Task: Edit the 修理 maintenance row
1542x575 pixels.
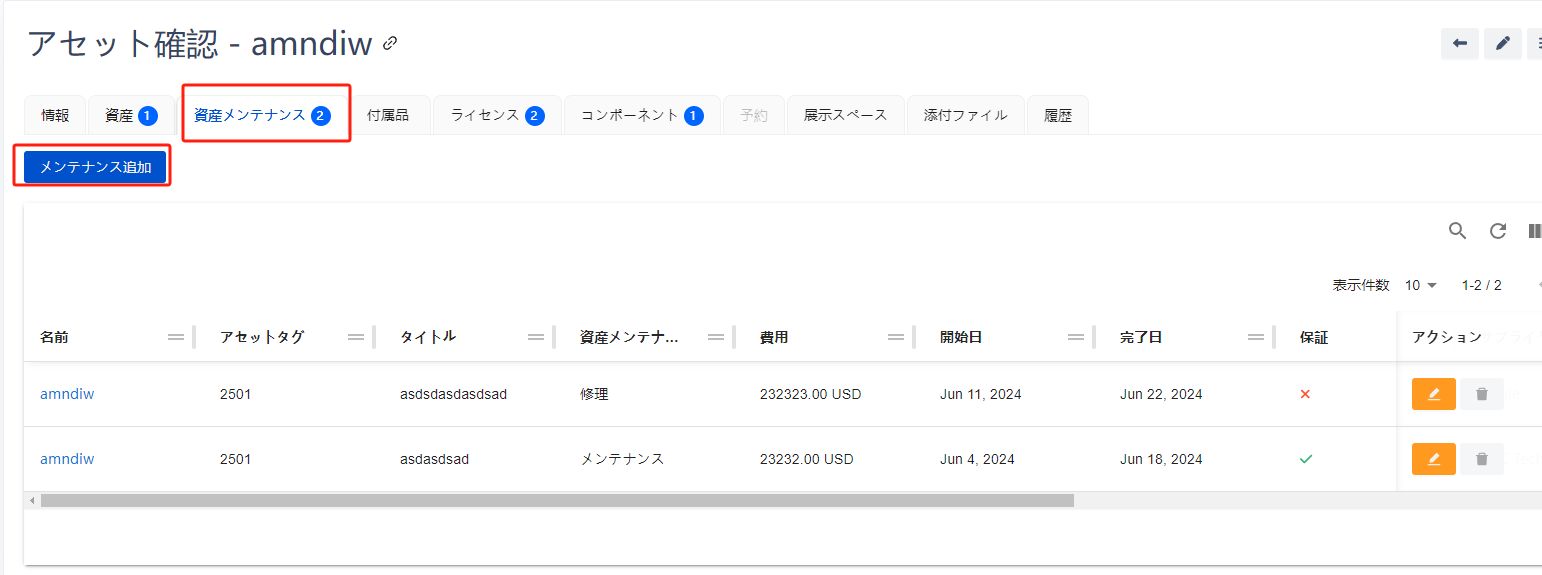Action: (x=1433, y=394)
